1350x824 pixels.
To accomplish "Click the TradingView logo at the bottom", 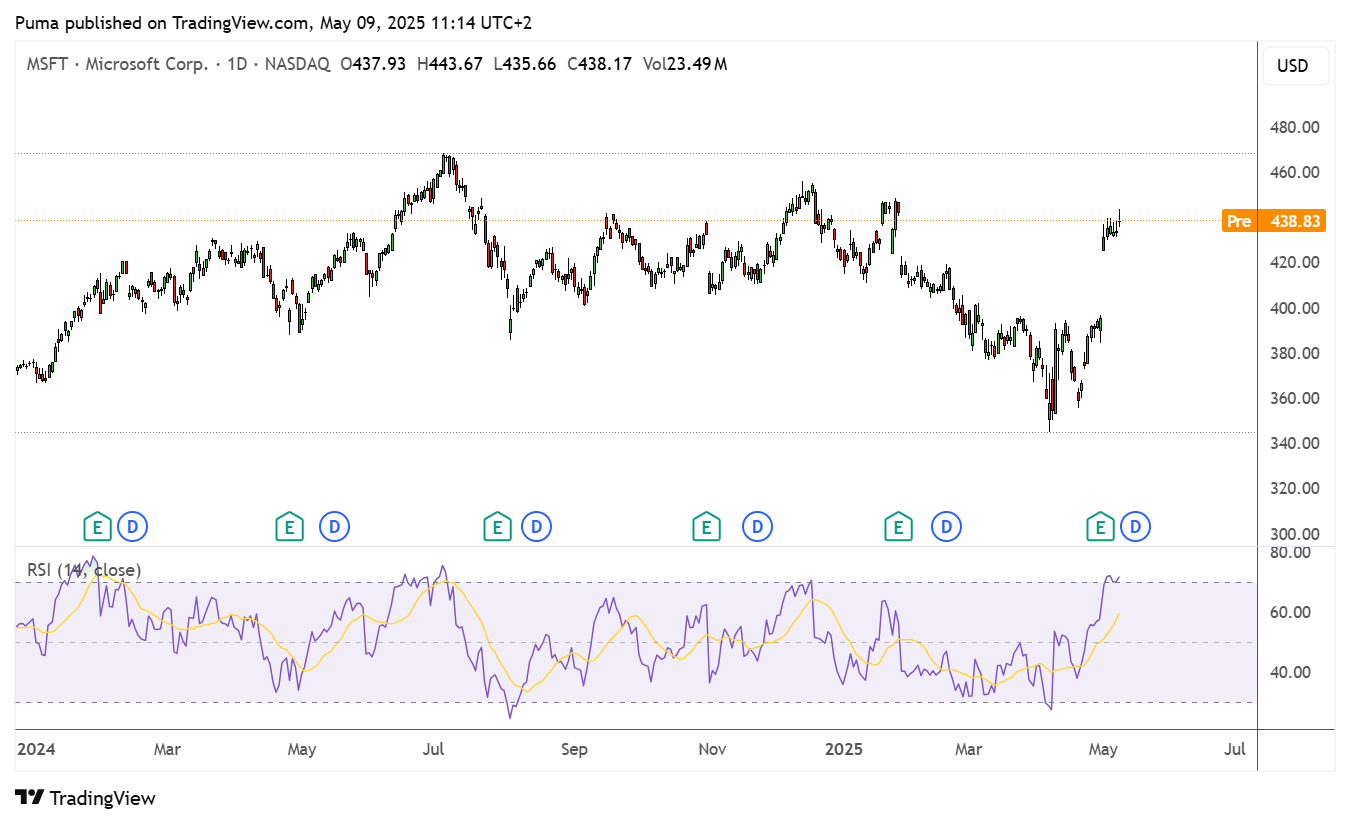I will (87, 798).
